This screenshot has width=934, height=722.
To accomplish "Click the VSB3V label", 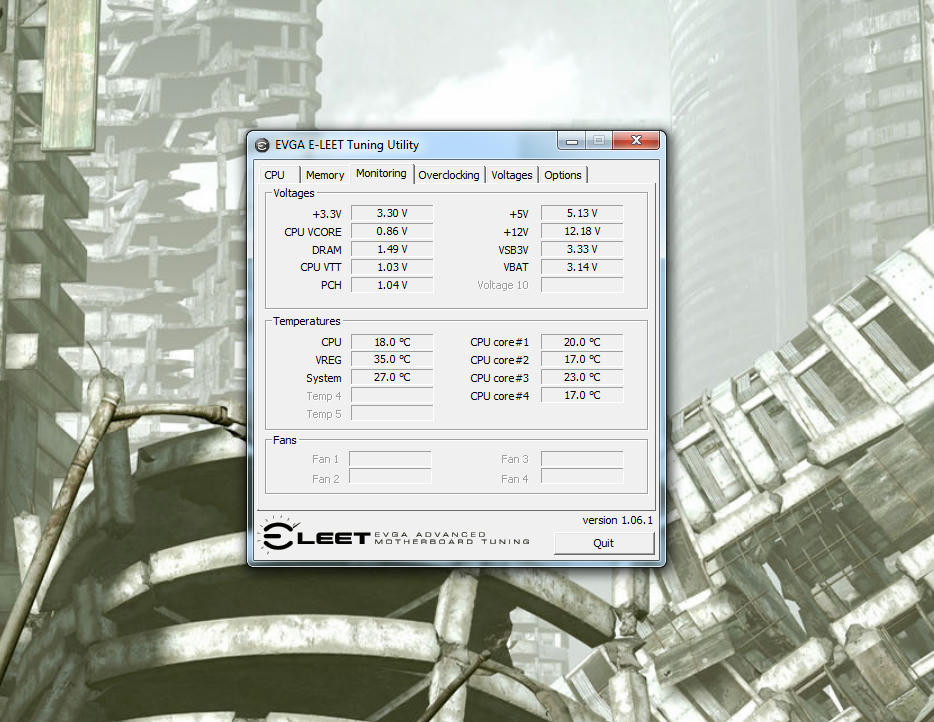I will pyautogui.click(x=513, y=250).
